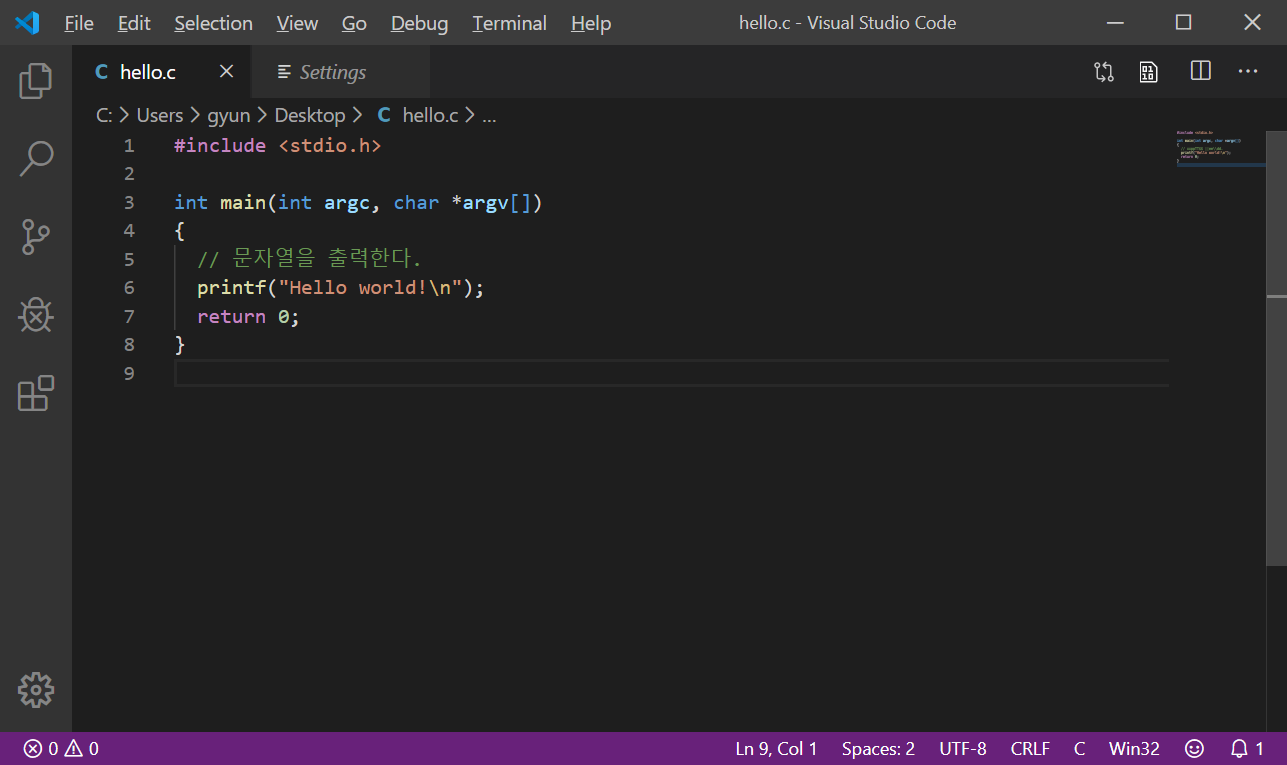Click the Open Changes compare icon

tap(1104, 72)
